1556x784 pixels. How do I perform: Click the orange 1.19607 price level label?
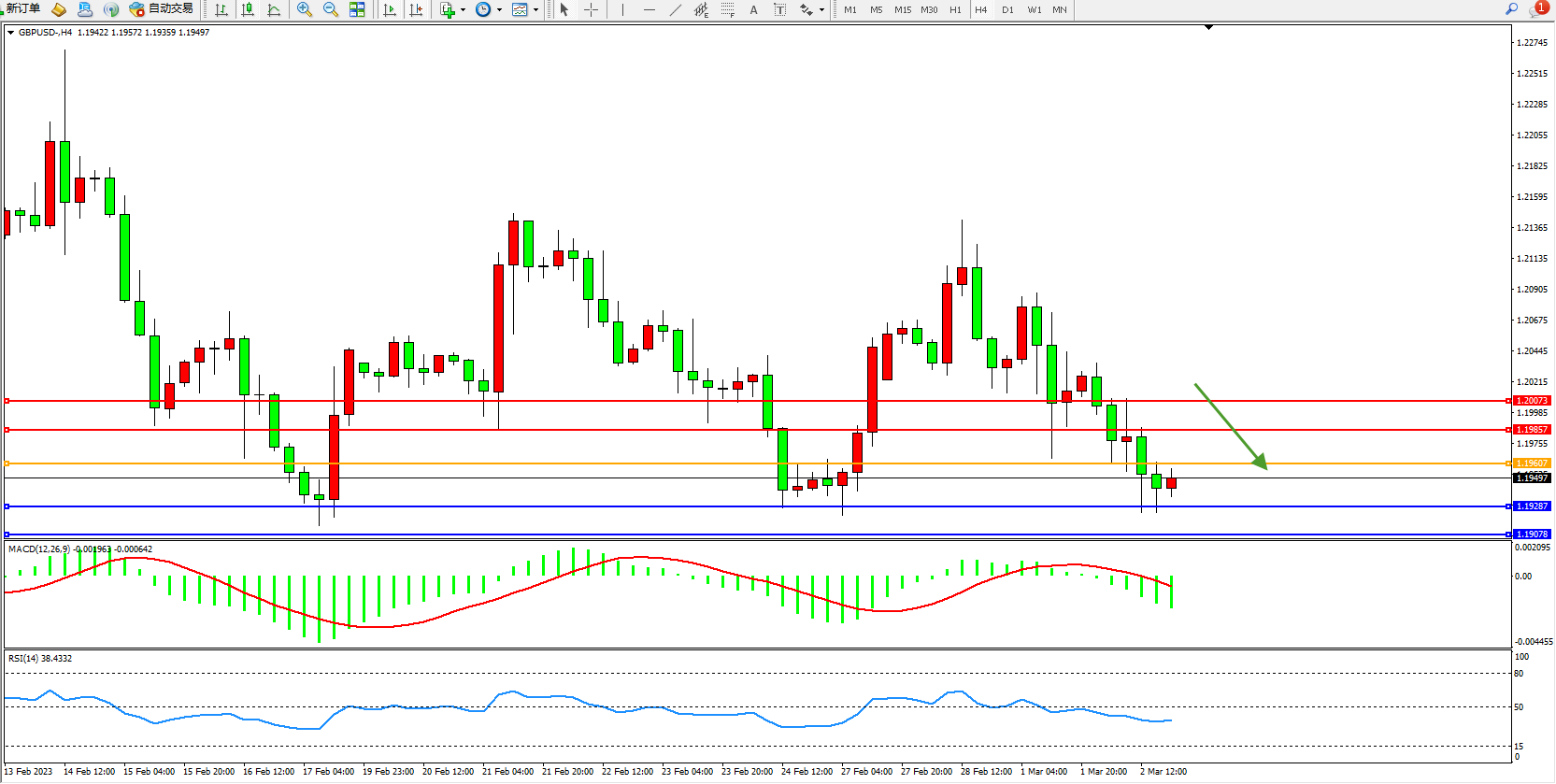(1532, 463)
